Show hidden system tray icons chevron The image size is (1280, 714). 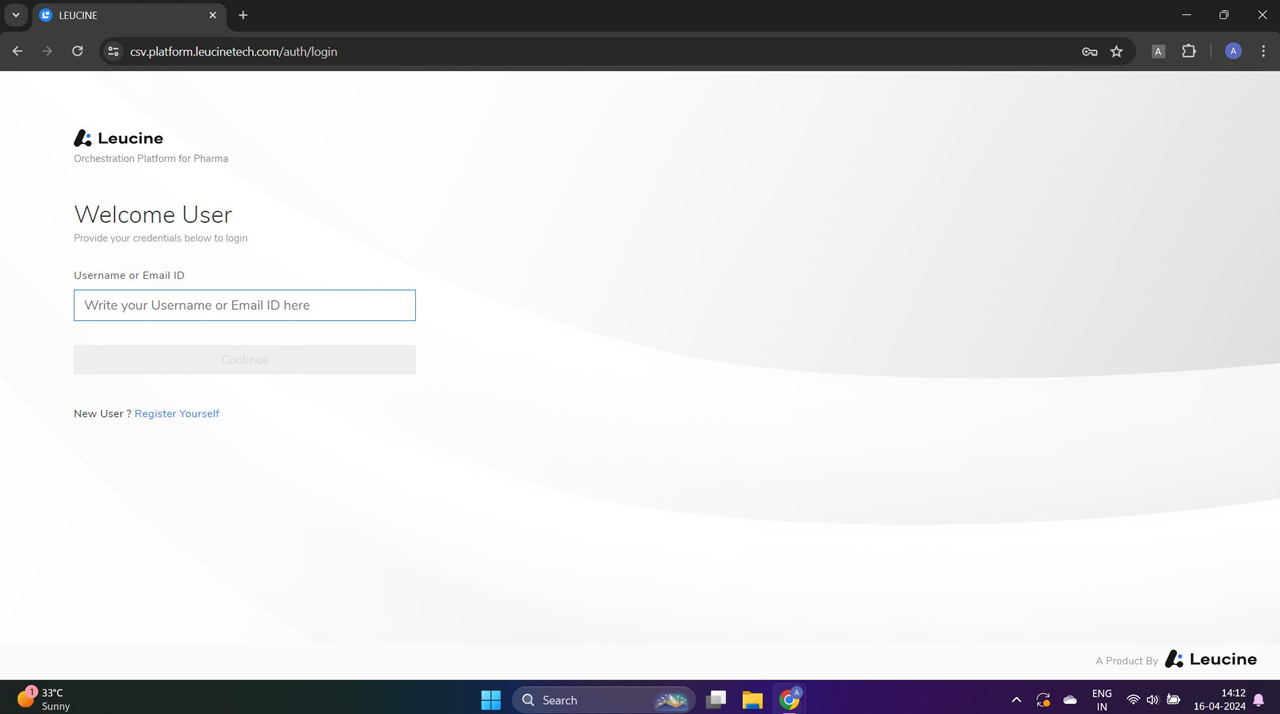[1016, 700]
